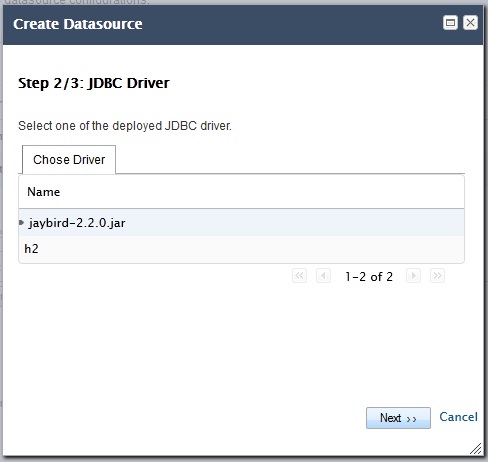
Task: Select the Chose Driver tab
Action: click(69, 160)
